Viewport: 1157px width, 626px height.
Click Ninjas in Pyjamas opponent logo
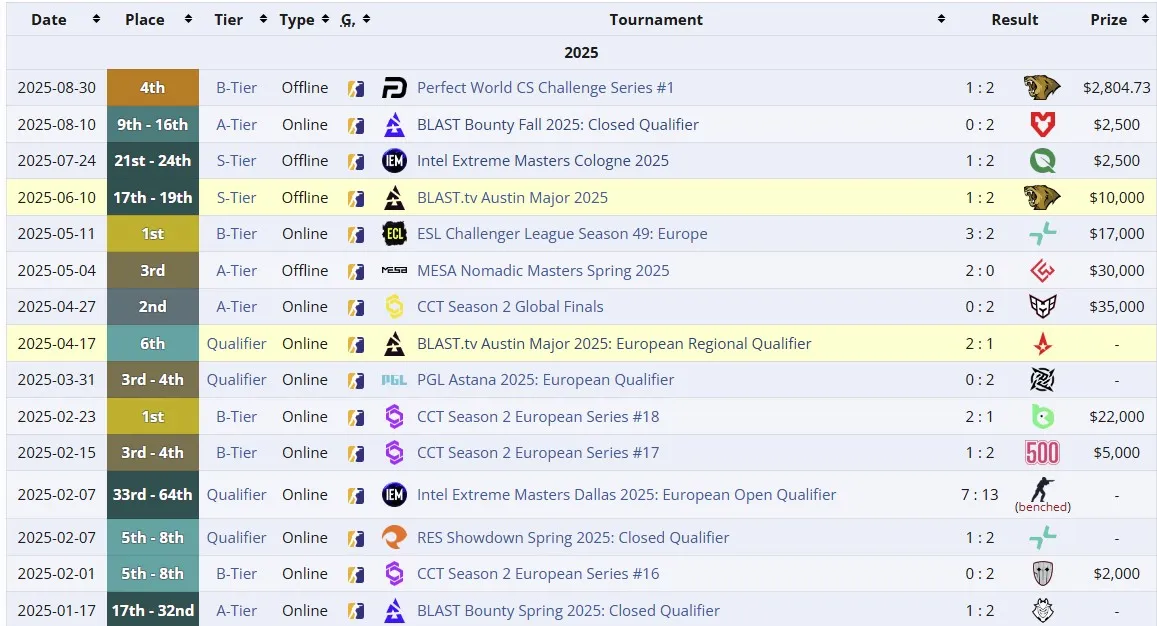click(x=1042, y=379)
